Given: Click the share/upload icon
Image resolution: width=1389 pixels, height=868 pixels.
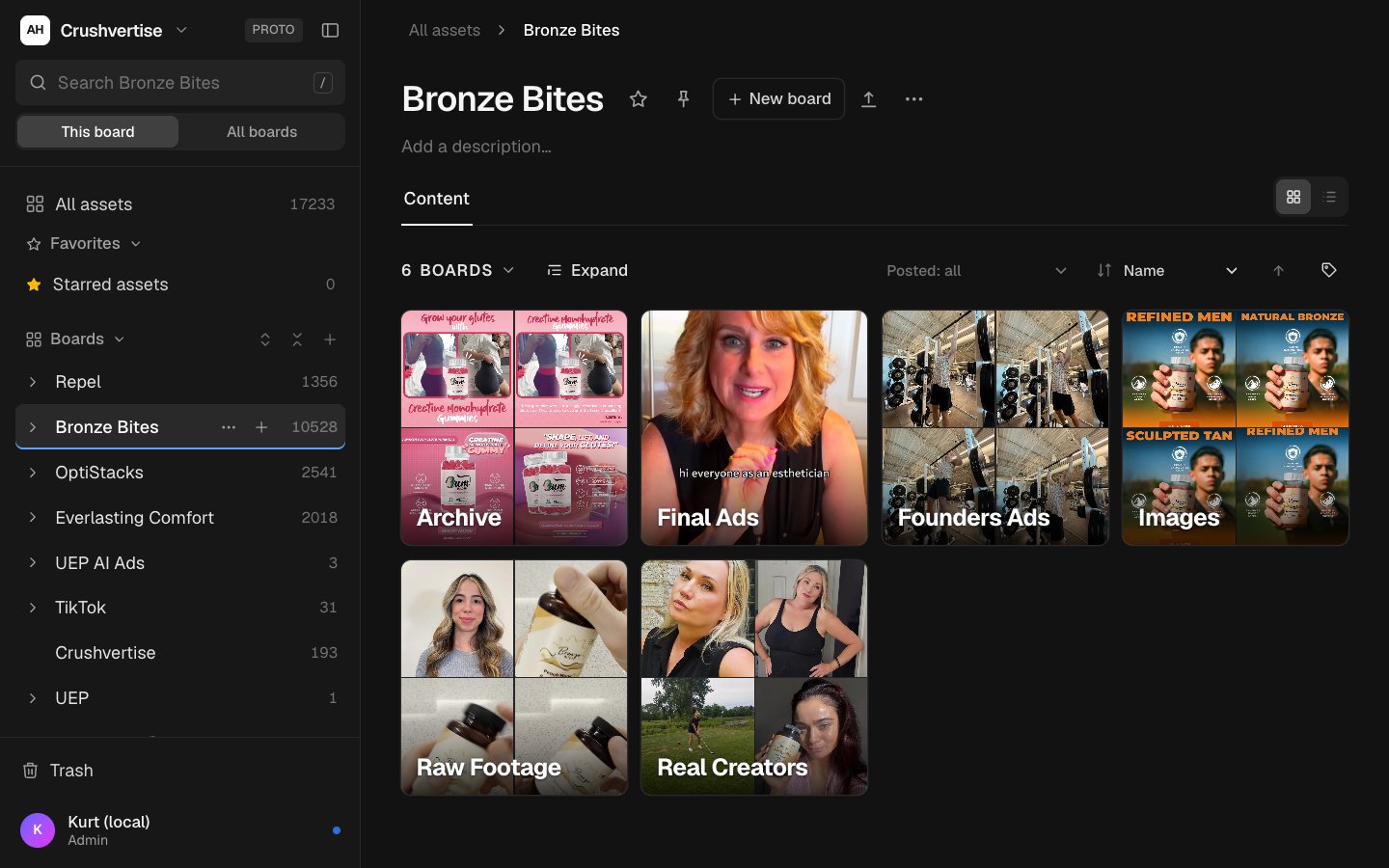Looking at the screenshot, I should [868, 98].
